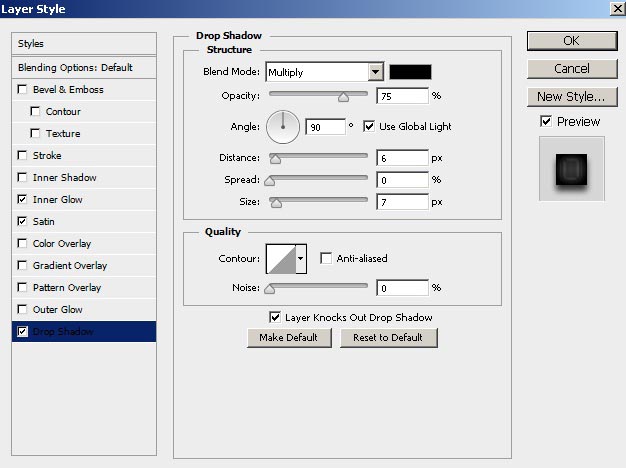626x468 pixels.
Task: Uncheck the Satin effect checkbox
Action: pyautogui.click(x=22, y=221)
